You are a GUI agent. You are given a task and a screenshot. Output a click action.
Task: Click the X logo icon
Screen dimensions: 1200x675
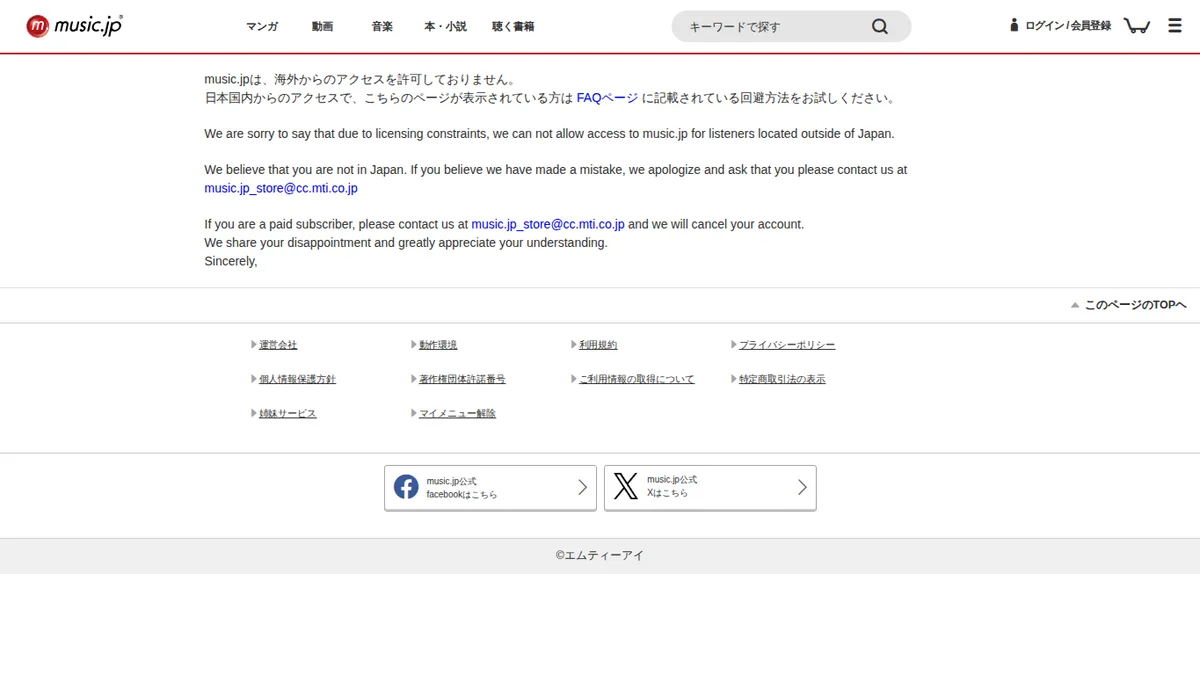[x=626, y=487]
